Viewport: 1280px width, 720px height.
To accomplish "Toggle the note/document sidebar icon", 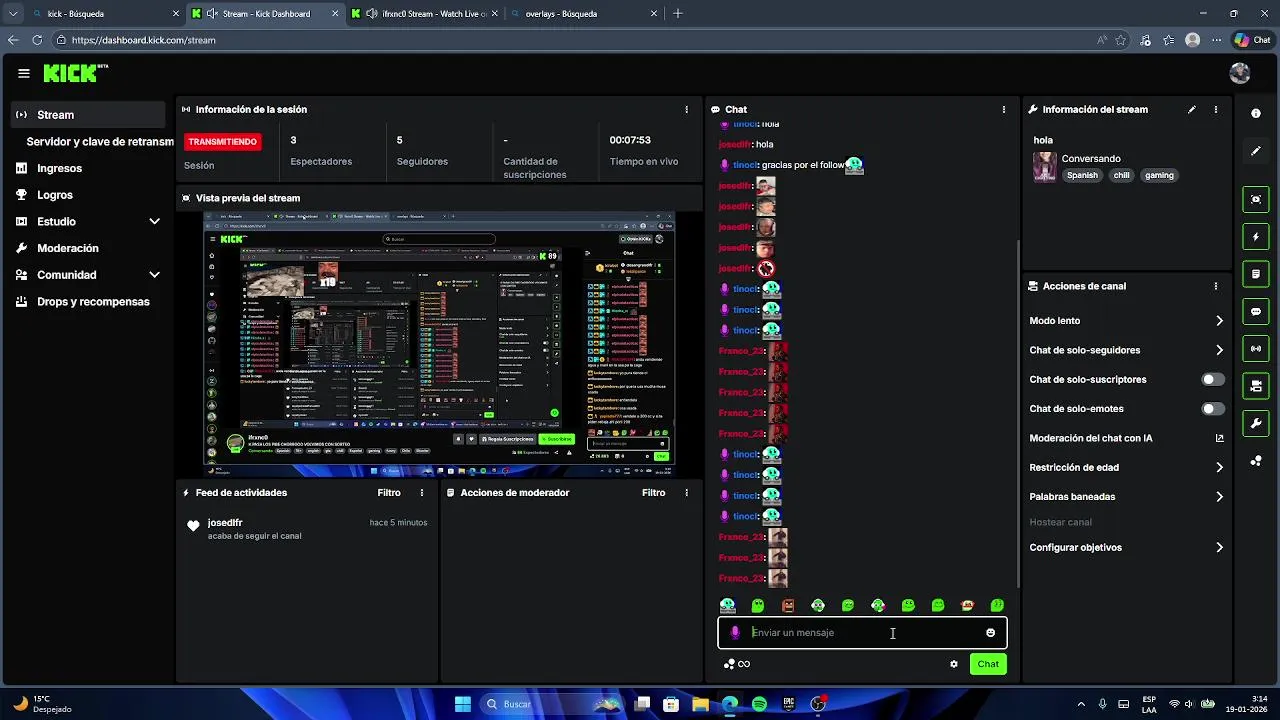I will [1256, 274].
